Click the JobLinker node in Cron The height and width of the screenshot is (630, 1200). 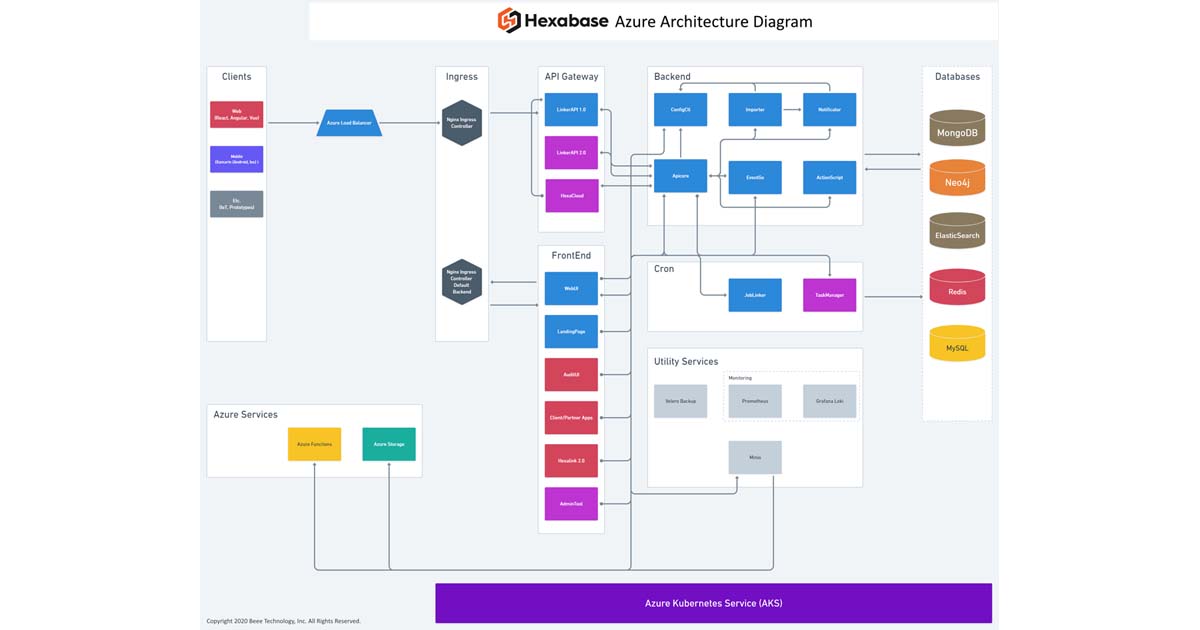click(x=755, y=295)
